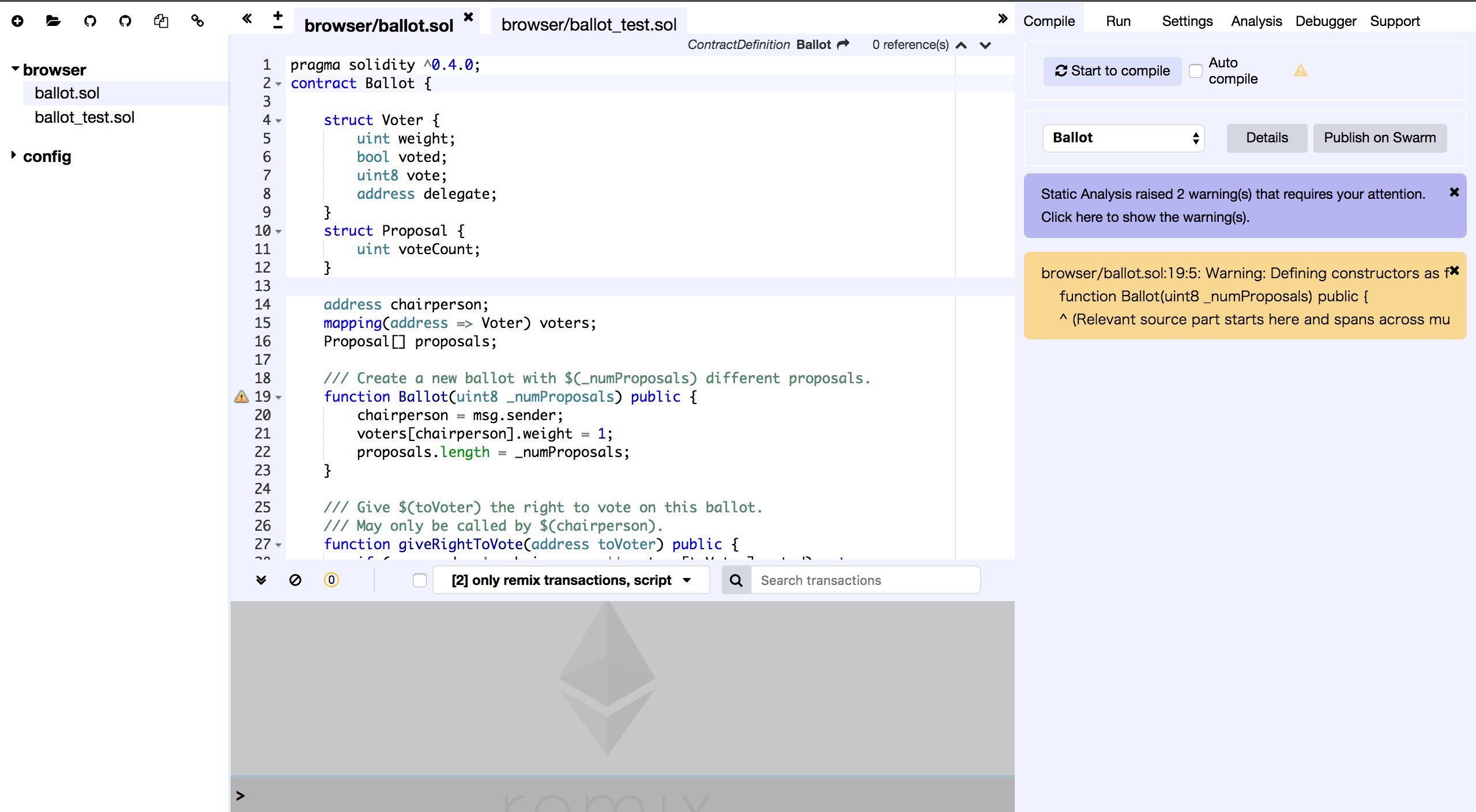Go to the previous reference
Image resolution: width=1476 pixels, height=812 pixels.
(x=961, y=45)
